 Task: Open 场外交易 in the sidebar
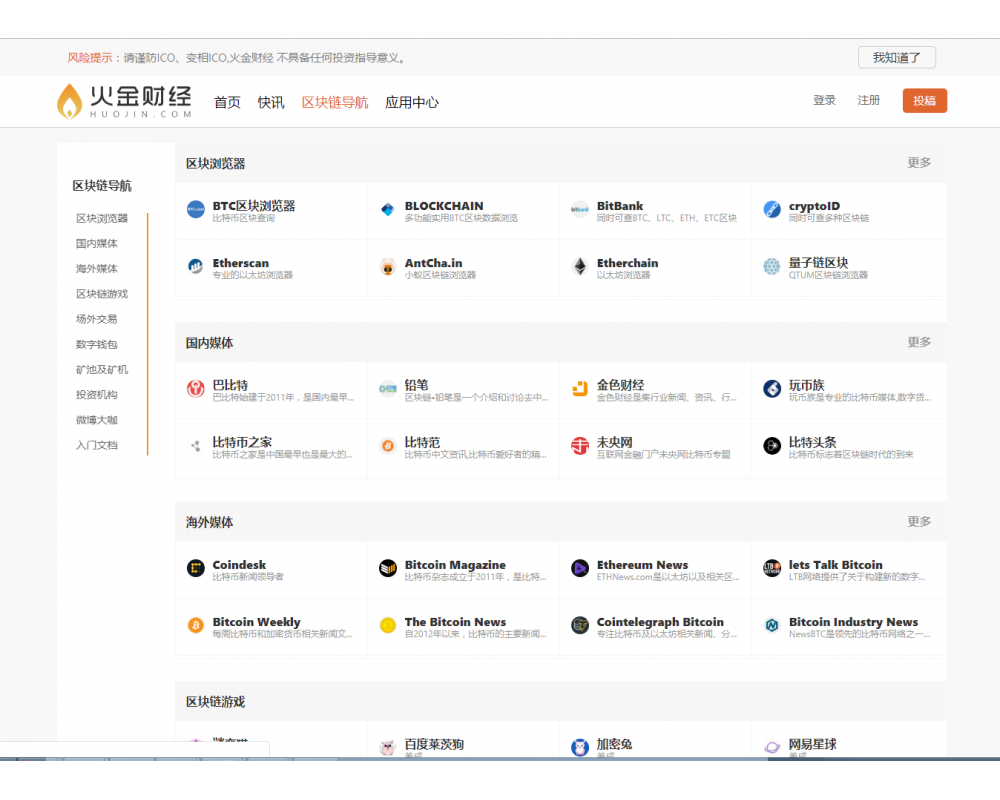tap(97, 319)
